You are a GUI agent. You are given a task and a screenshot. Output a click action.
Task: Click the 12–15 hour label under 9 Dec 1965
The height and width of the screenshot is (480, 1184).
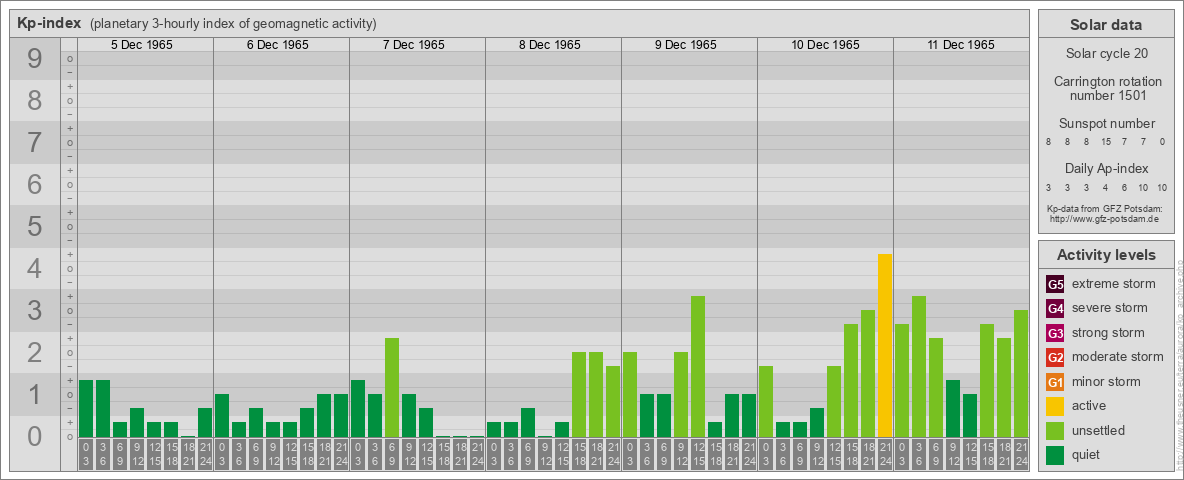[x=698, y=455]
